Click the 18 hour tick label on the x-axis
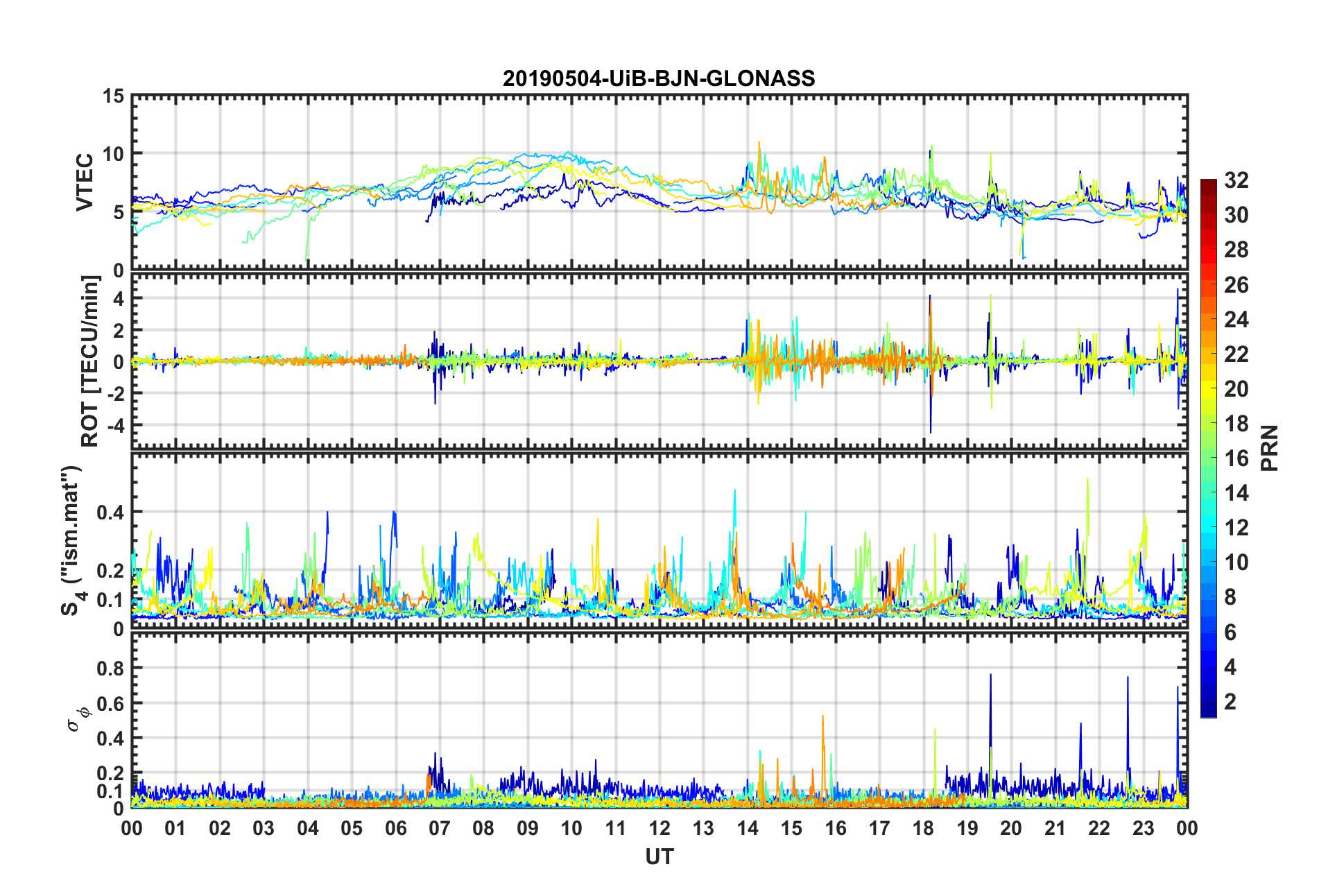 tap(923, 828)
